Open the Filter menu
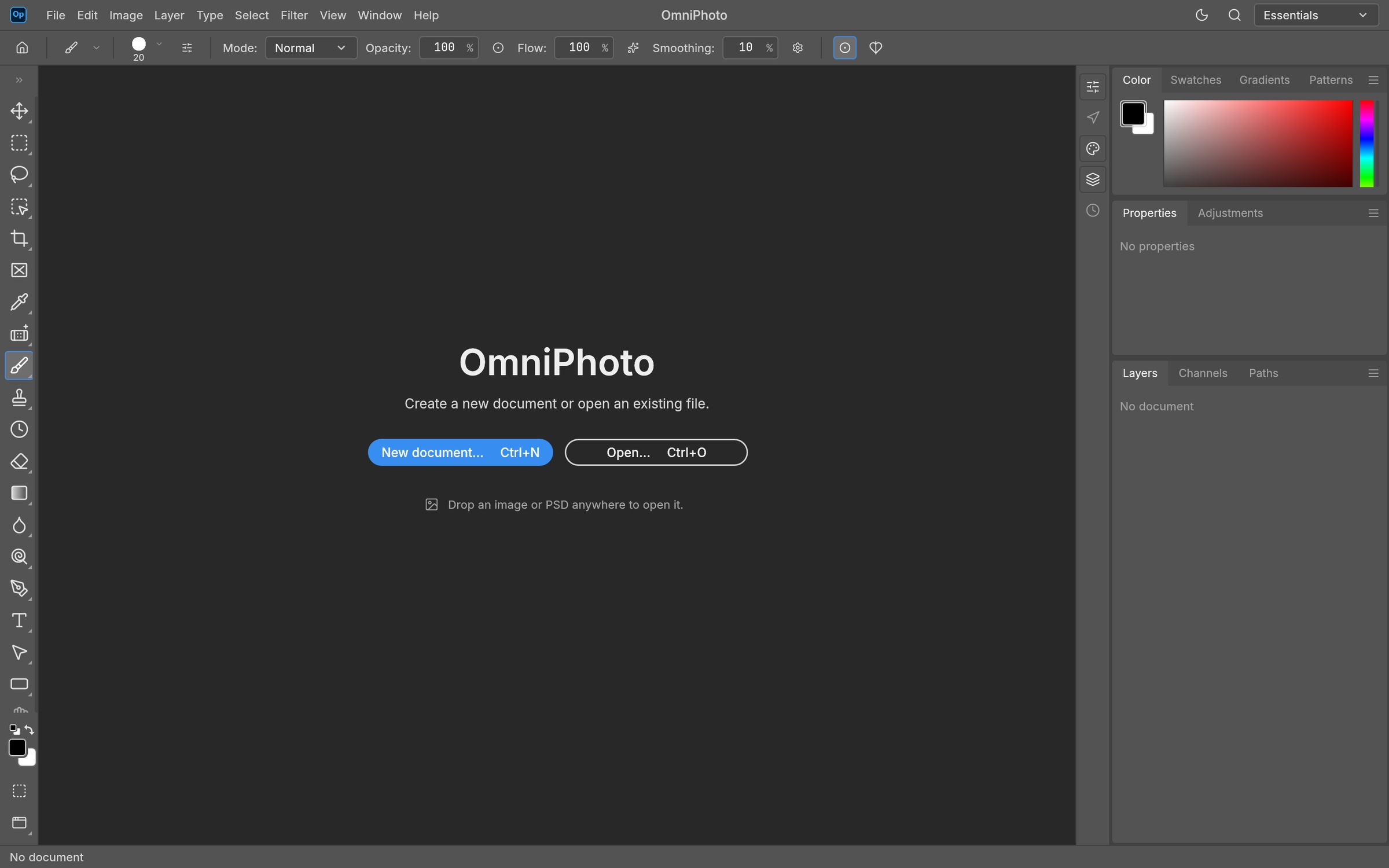Image resolution: width=1389 pixels, height=868 pixels. pos(294,15)
